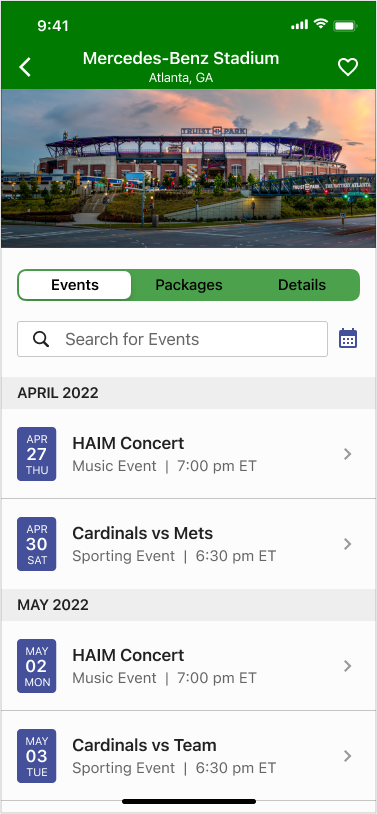Screen dimensions: 377x814
Task: Tap the Wi-Fi status icon
Action: (x=321, y=24)
